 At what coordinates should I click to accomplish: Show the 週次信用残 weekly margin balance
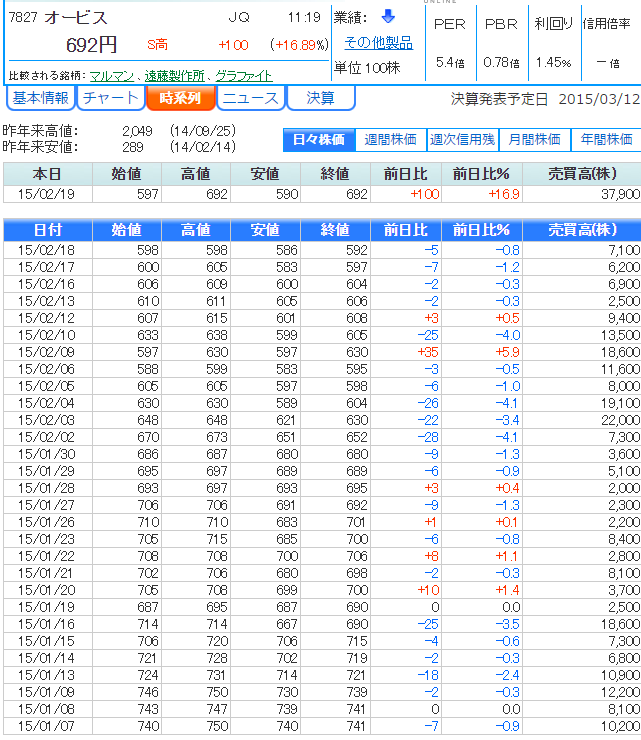[x=463, y=139]
